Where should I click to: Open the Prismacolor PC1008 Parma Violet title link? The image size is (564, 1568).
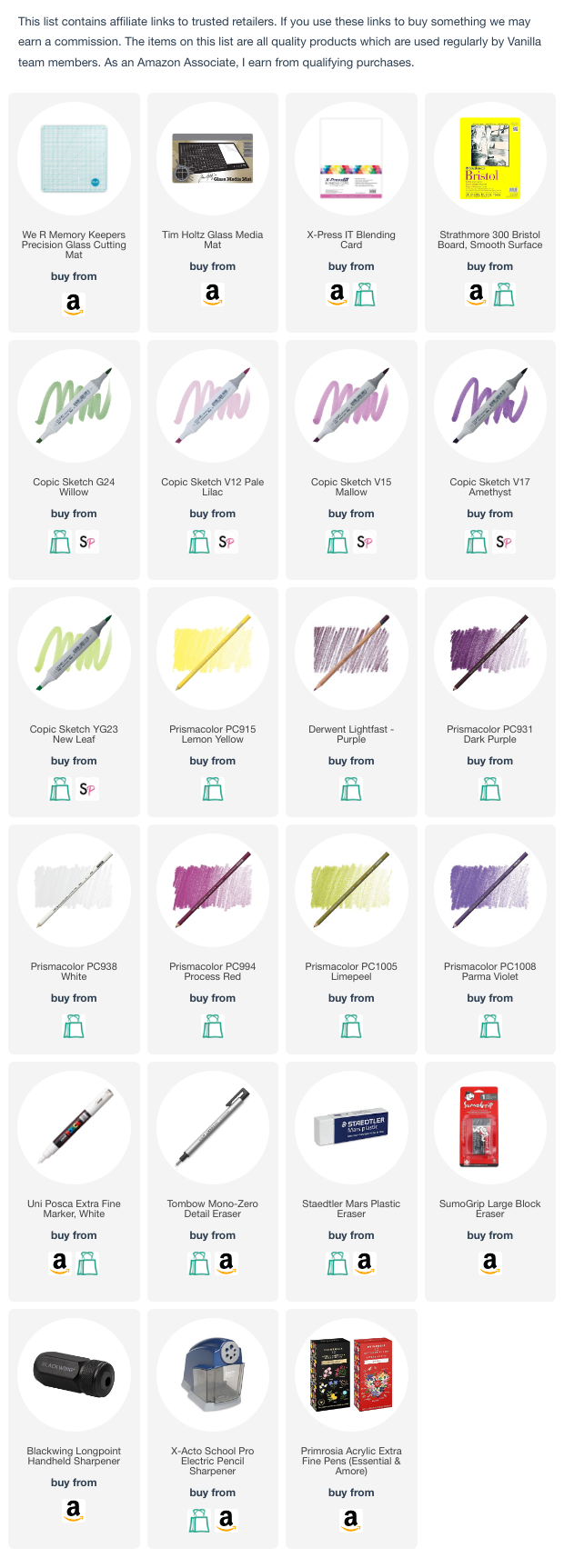click(x=490, y=972)
